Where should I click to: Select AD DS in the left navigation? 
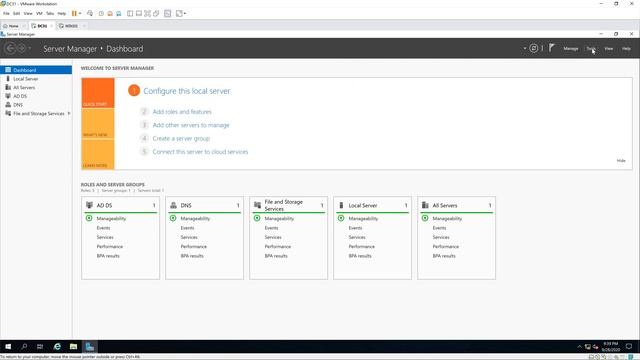(36, 96)
